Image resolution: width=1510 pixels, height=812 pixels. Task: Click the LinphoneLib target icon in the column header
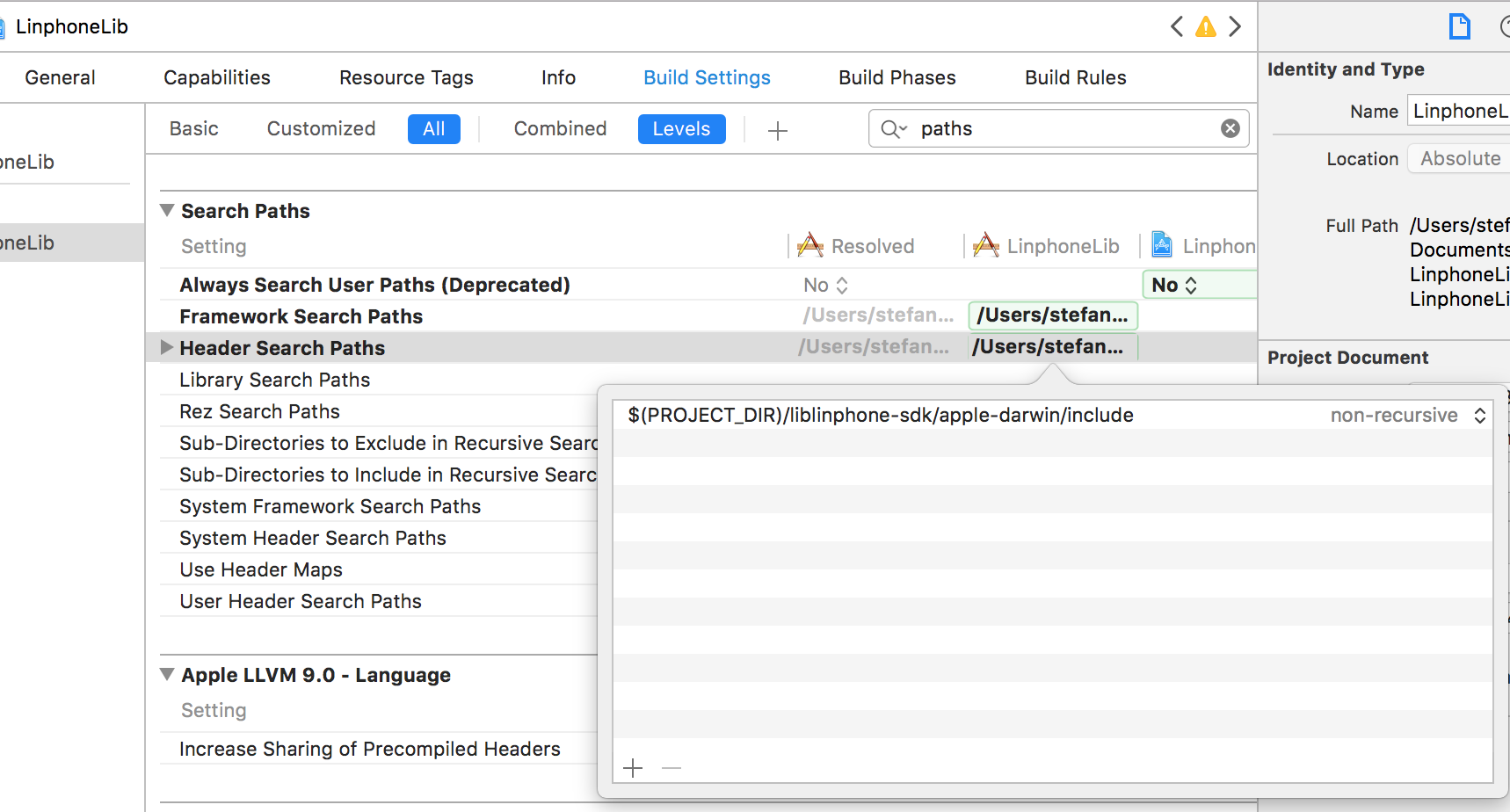click(986, 245)
